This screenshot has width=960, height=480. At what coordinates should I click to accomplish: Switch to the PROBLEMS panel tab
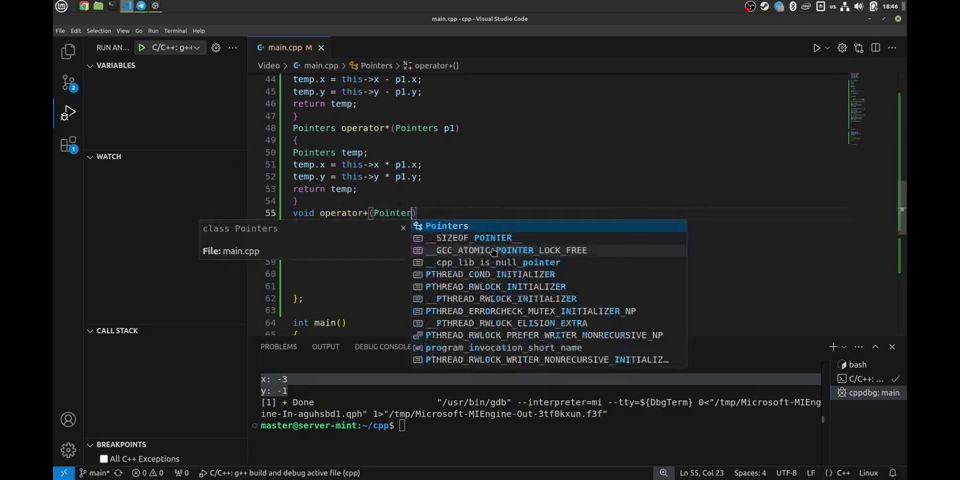(x=279, y=347)
